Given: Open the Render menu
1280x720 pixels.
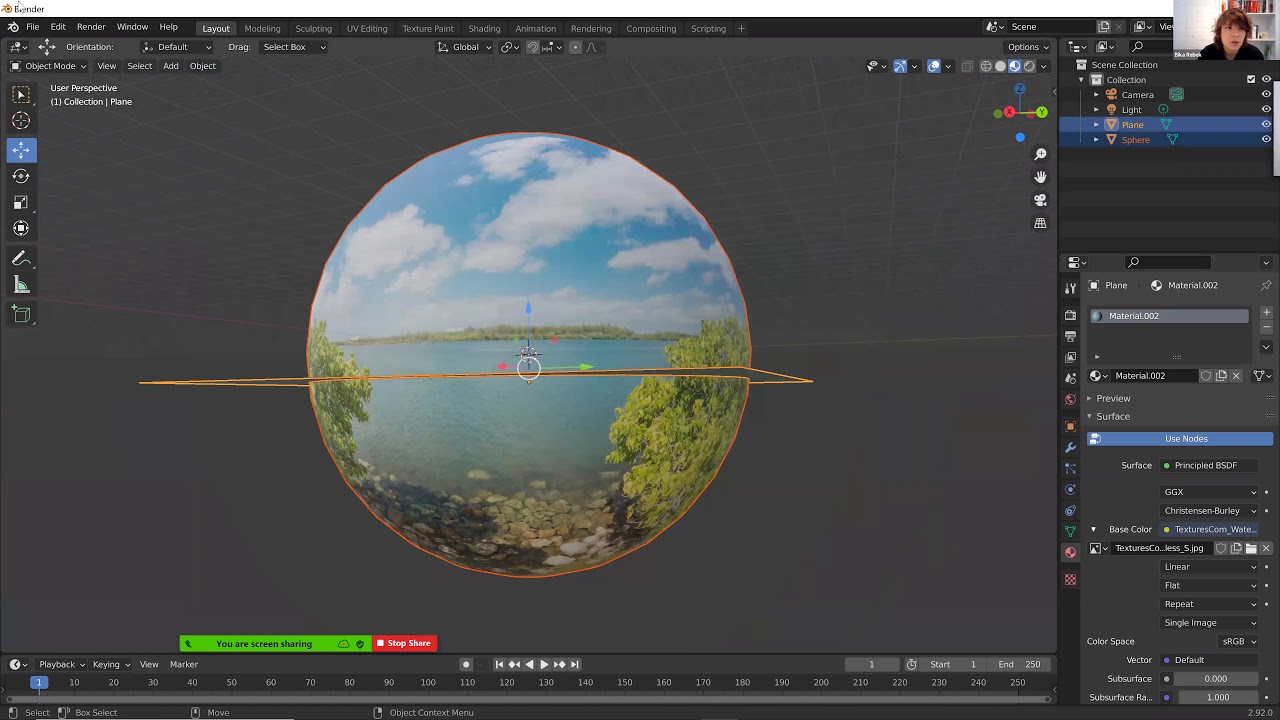Looking at the screenshot, I should coord(91,28).
